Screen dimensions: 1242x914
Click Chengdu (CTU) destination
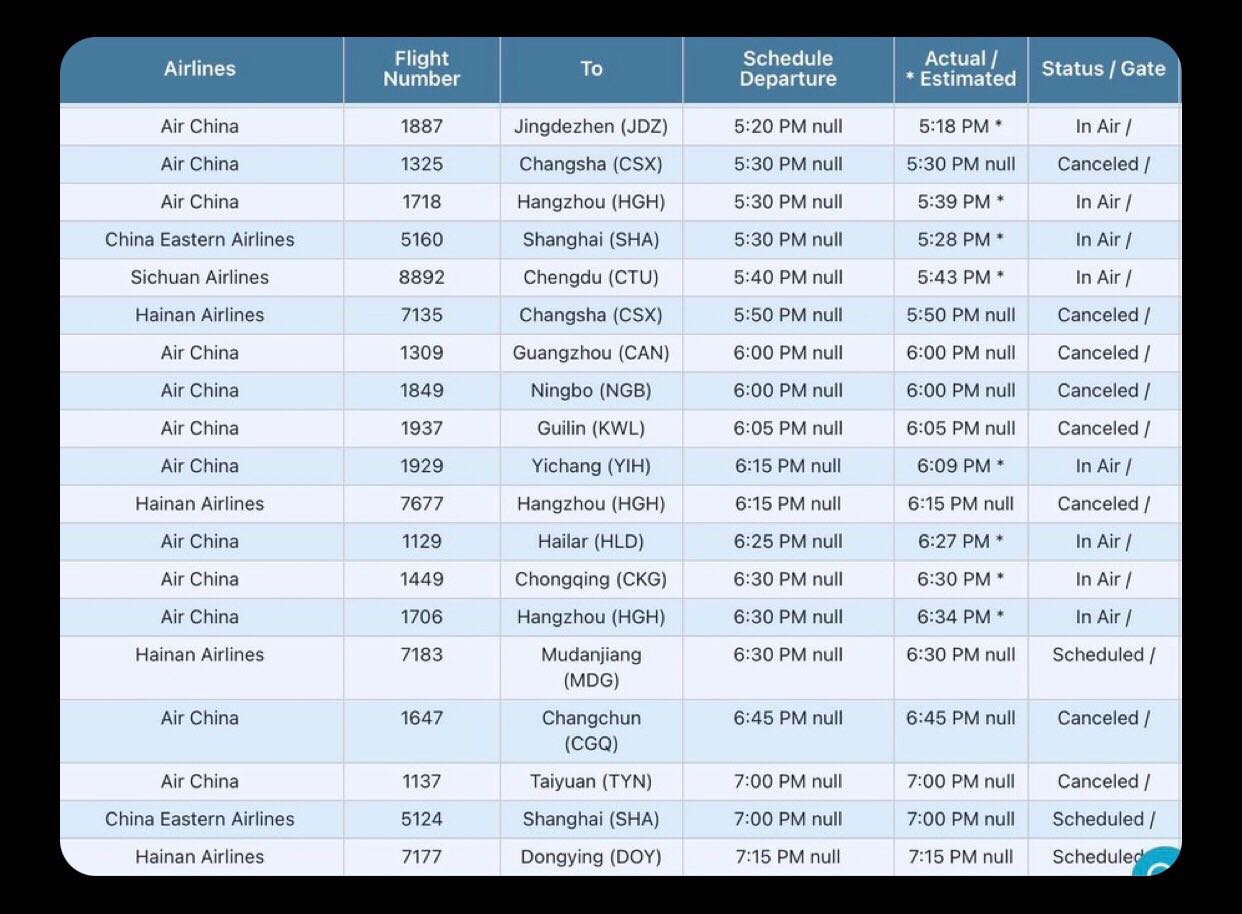(591, 277)
